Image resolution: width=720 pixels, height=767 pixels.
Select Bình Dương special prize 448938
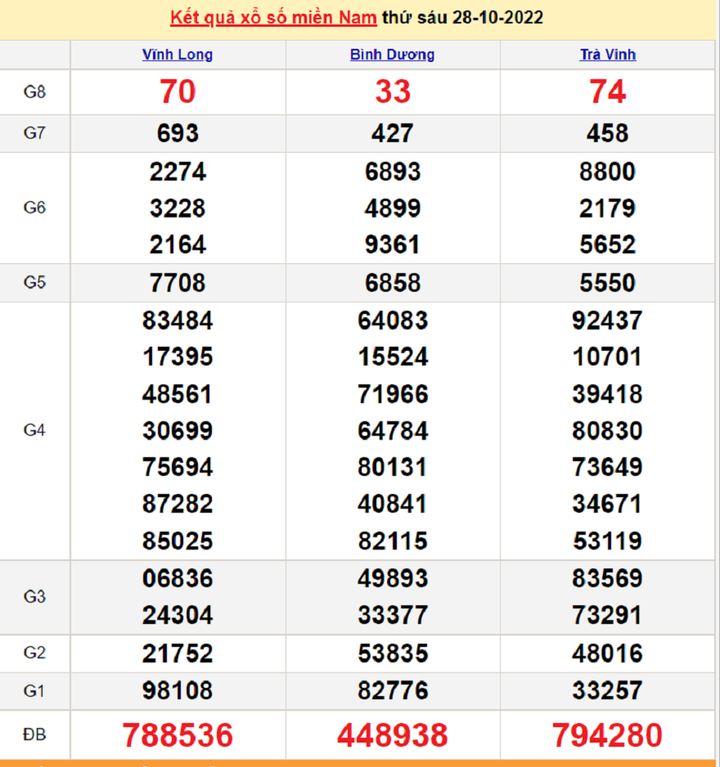[x=392, y=735]
